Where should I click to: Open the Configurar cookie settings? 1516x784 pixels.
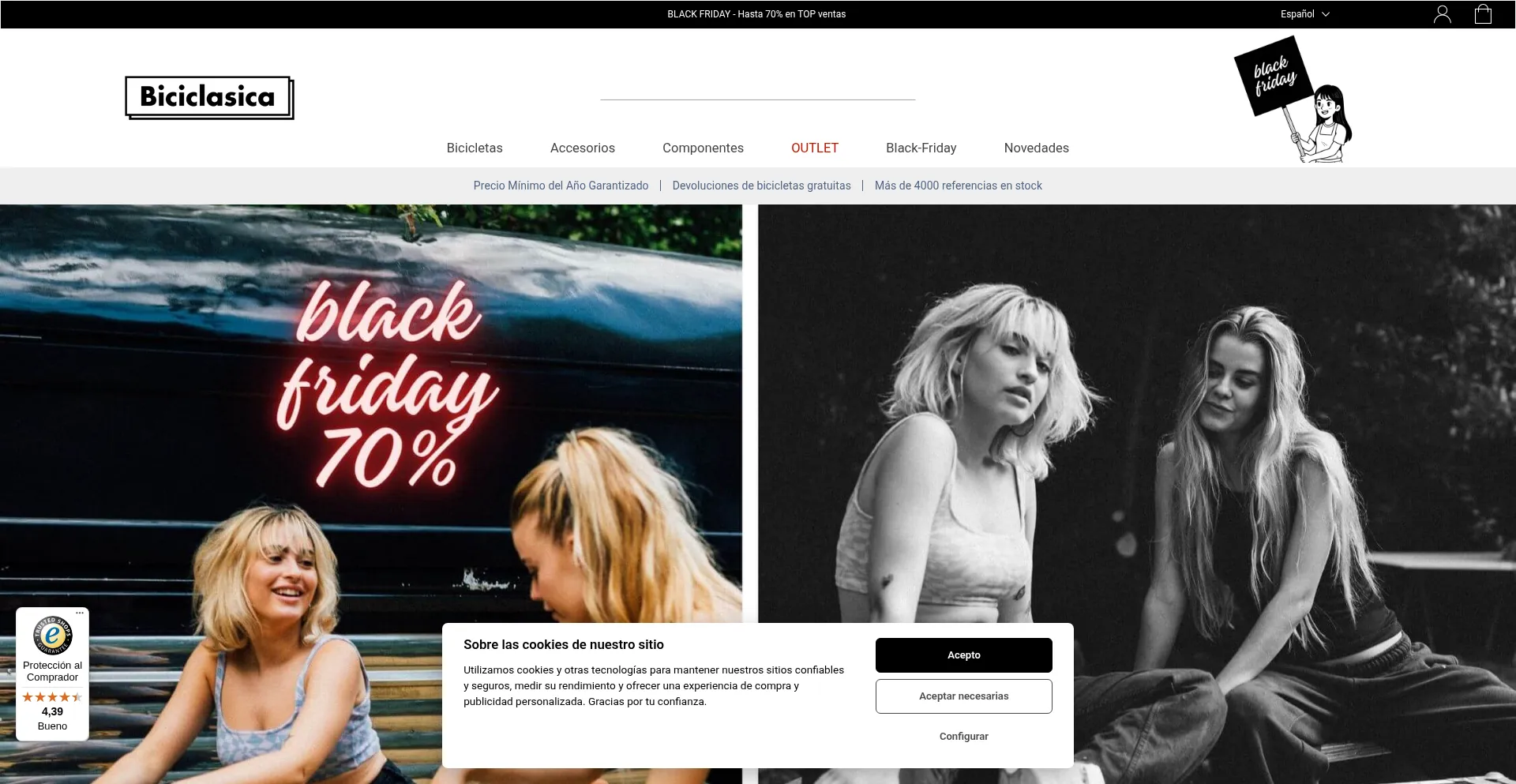(963, 737)
